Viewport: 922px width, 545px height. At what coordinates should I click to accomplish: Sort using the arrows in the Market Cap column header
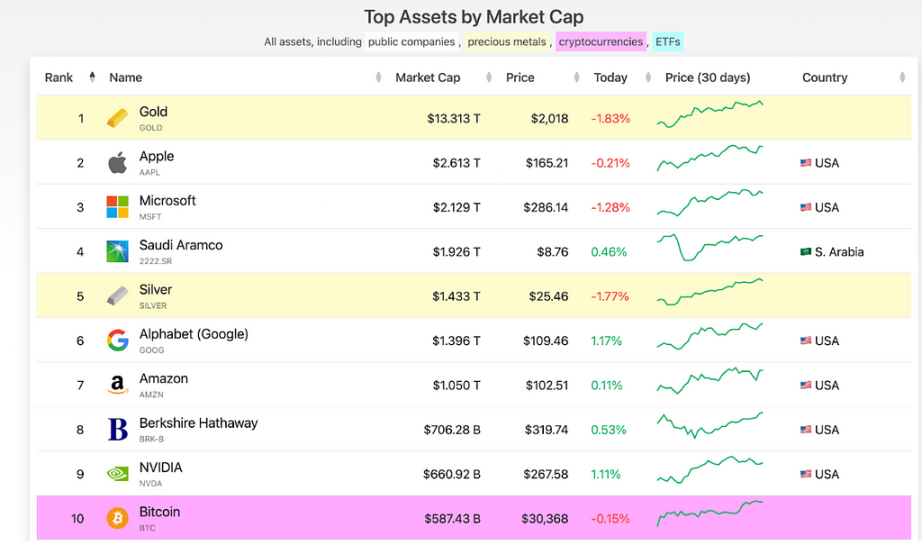(489, 77)
